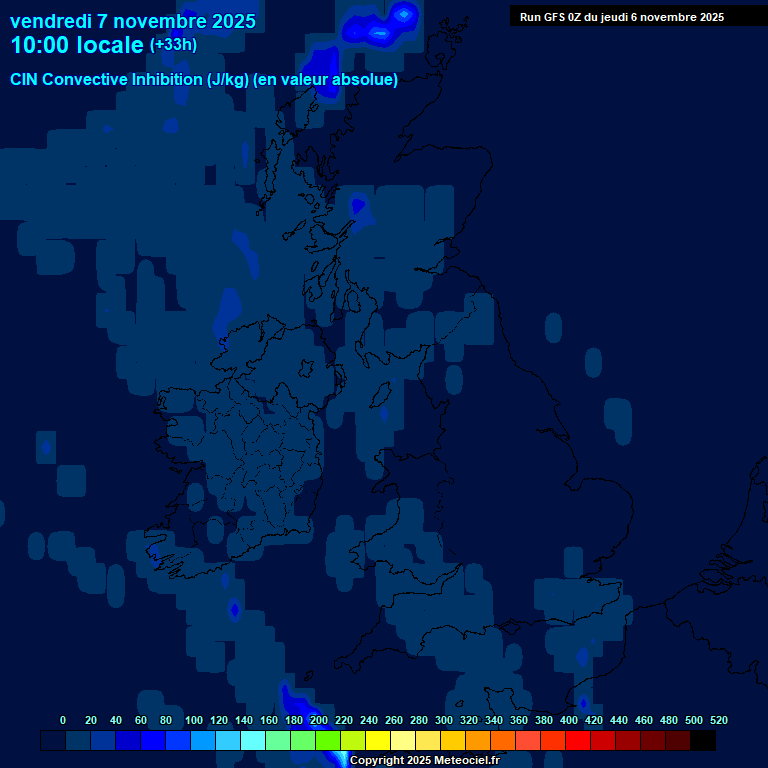Click the '10:00 locale' time text
The image size is (768, 768).
click(77, 45)
